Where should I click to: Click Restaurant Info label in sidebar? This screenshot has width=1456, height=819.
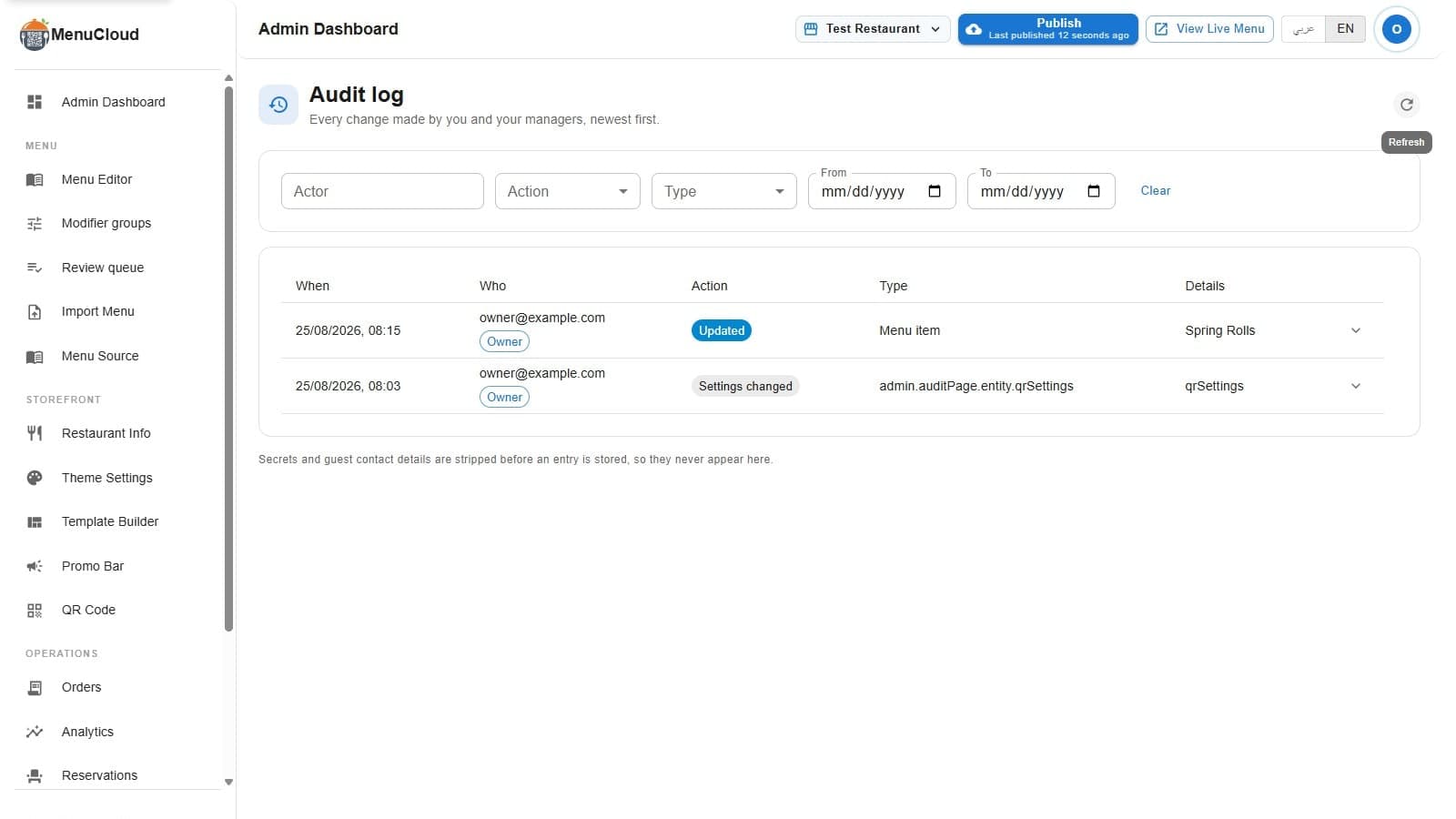pyautogui.click(x=106, y=433)
